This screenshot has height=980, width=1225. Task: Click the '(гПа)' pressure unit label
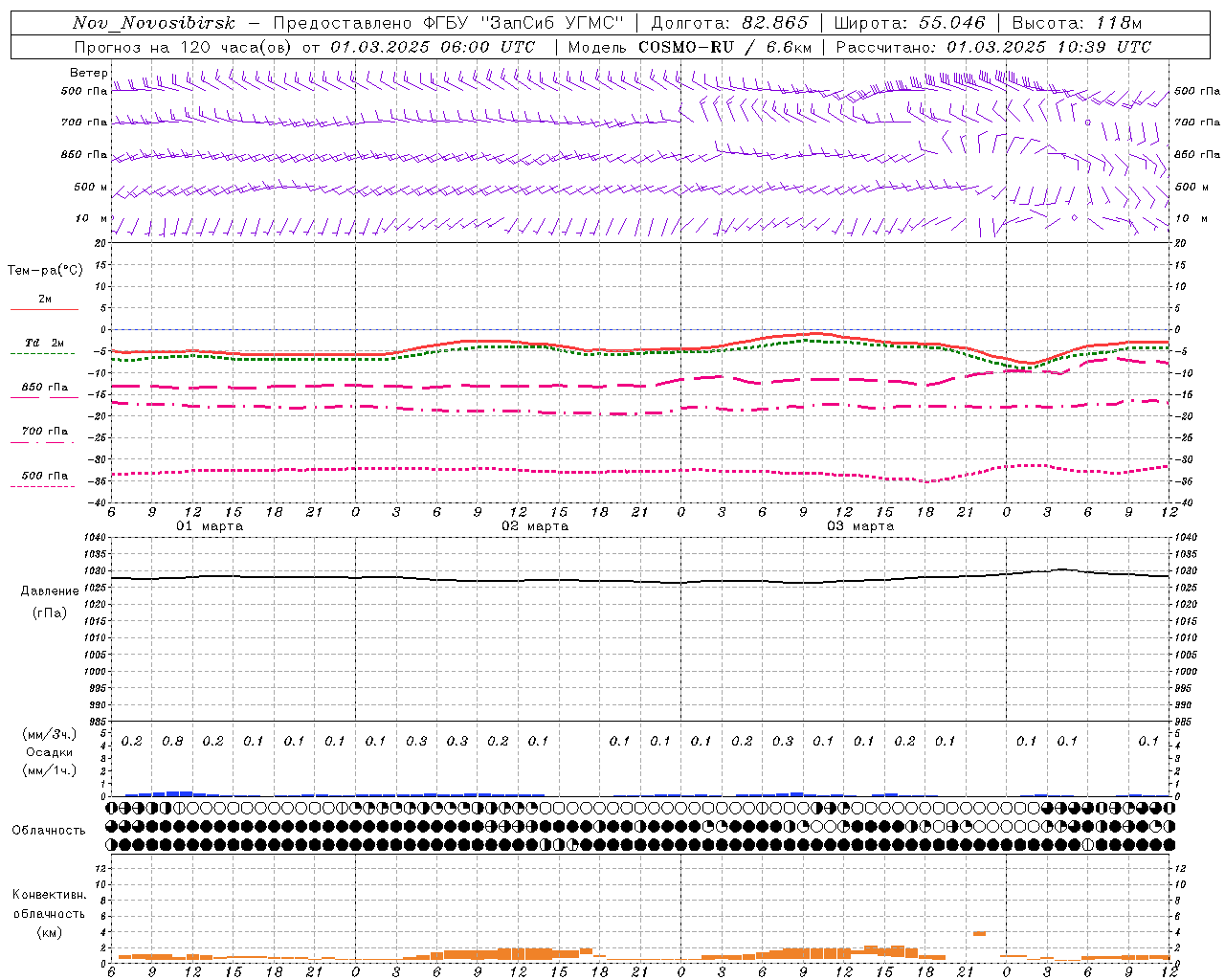click(x=49, y=612)
